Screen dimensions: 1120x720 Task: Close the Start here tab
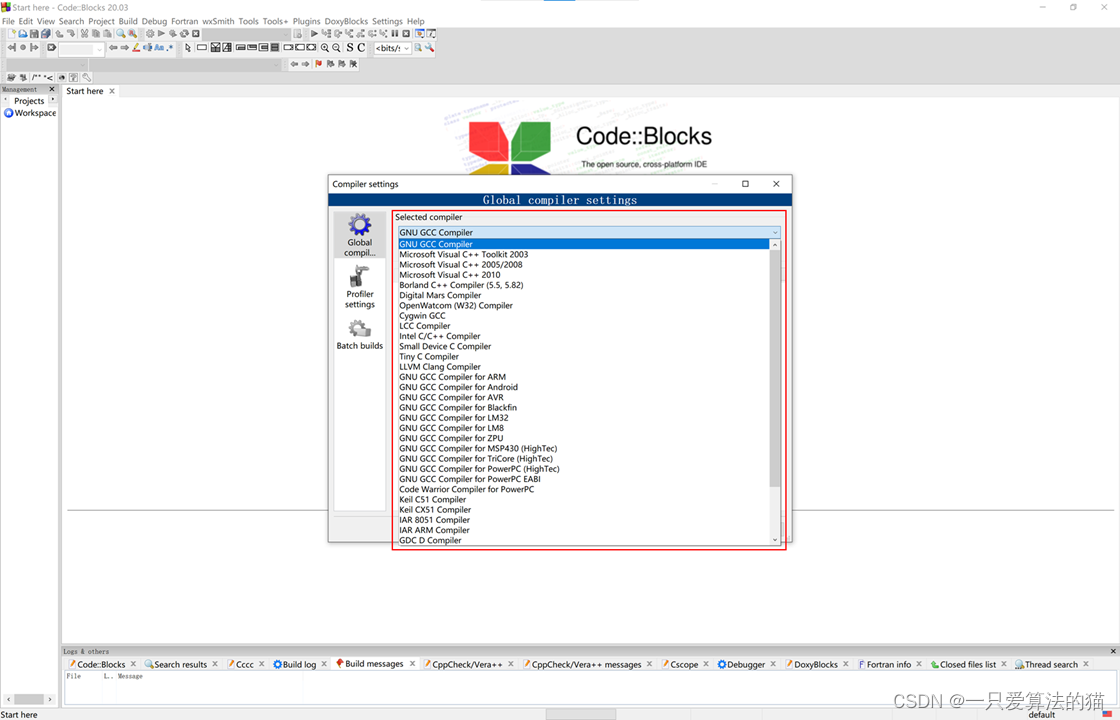[x=111, y=91]
